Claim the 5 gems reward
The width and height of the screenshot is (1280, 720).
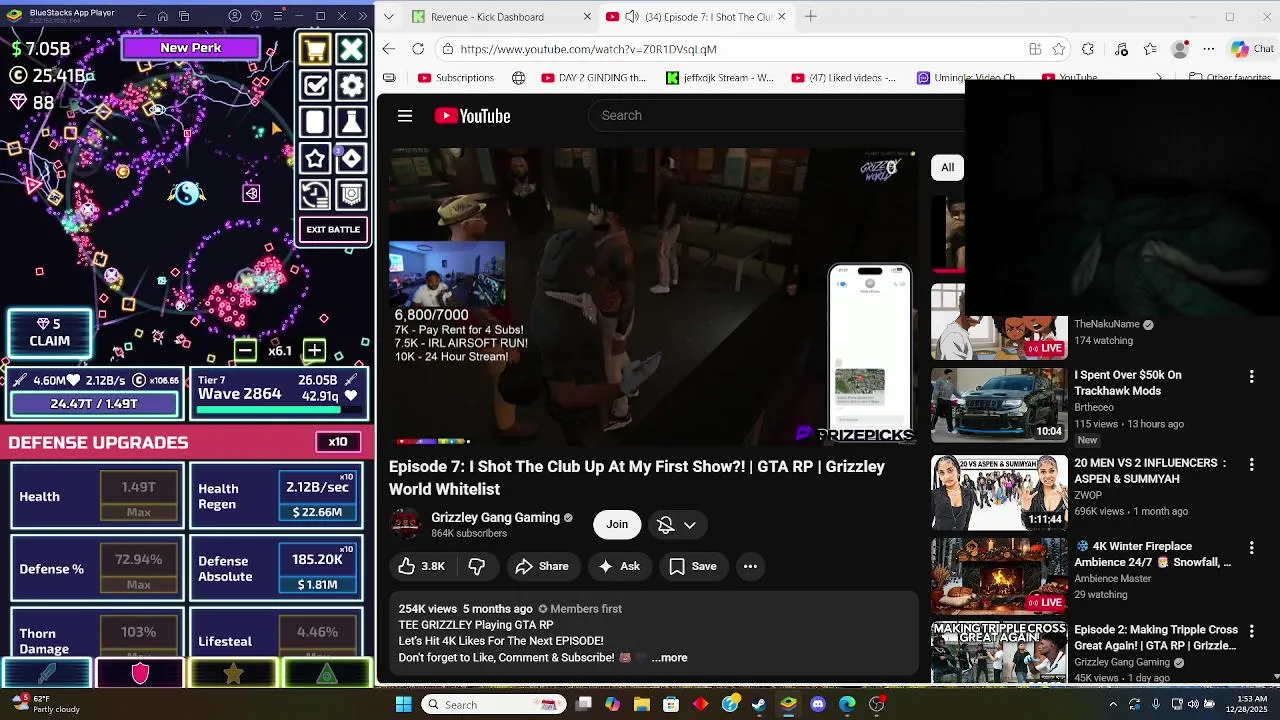49,333
